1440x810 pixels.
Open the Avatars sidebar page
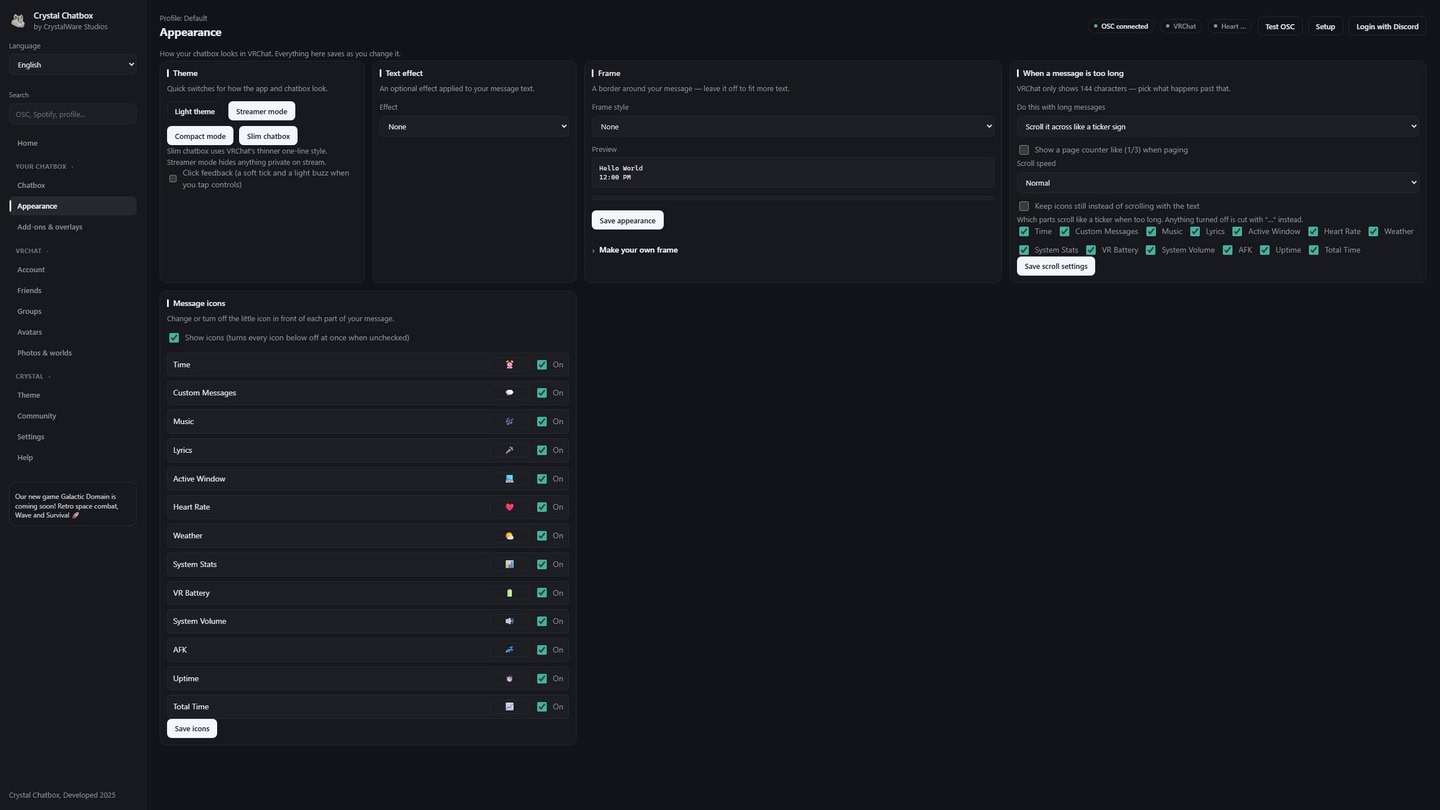pyautogui.click(x=73, y=332)
